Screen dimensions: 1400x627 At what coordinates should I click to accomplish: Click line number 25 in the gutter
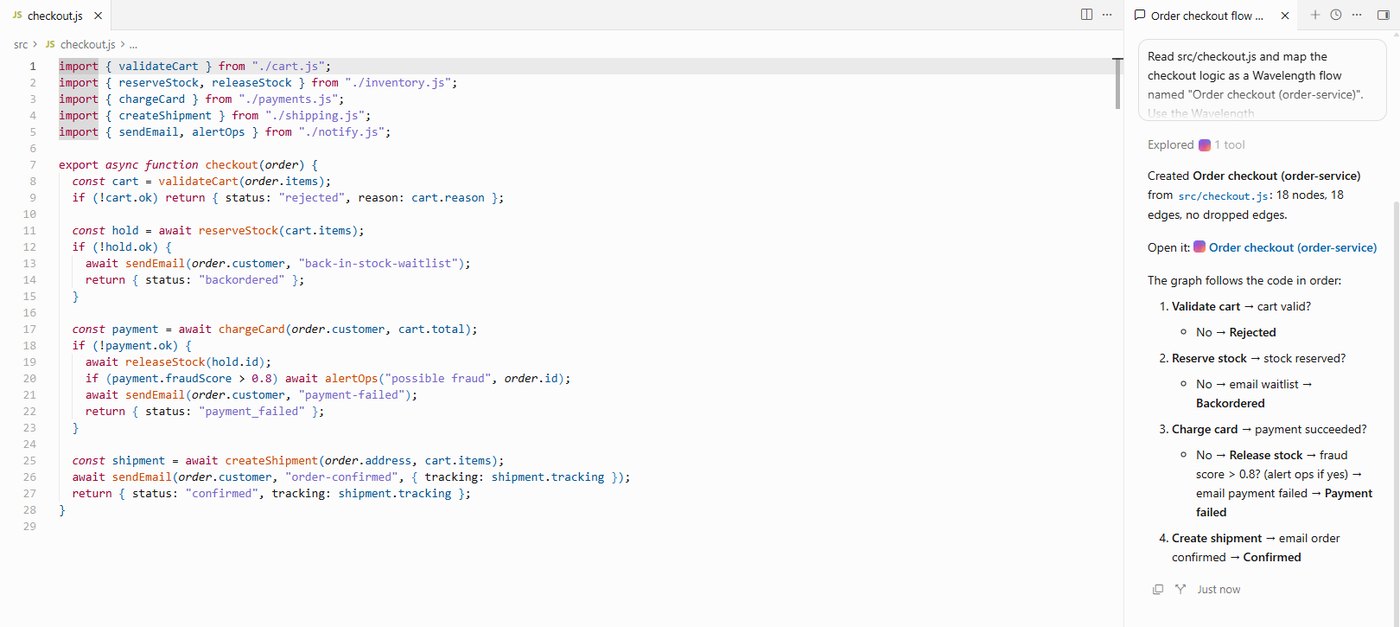pos(30,460)
